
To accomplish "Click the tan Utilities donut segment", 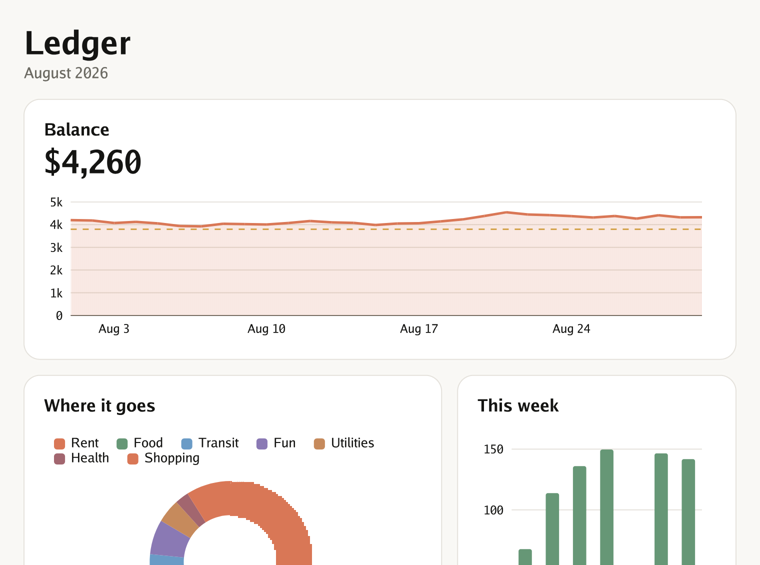I will point(180,520).
